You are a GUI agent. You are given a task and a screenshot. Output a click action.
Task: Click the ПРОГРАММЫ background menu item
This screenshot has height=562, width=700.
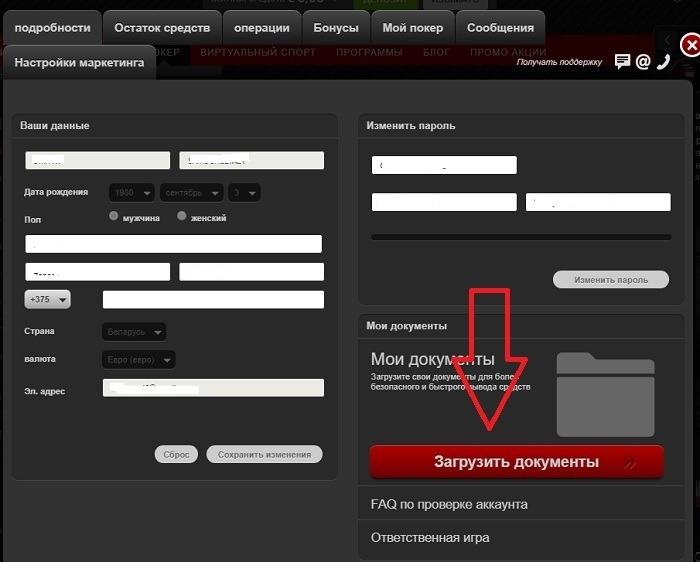point(369,52)
